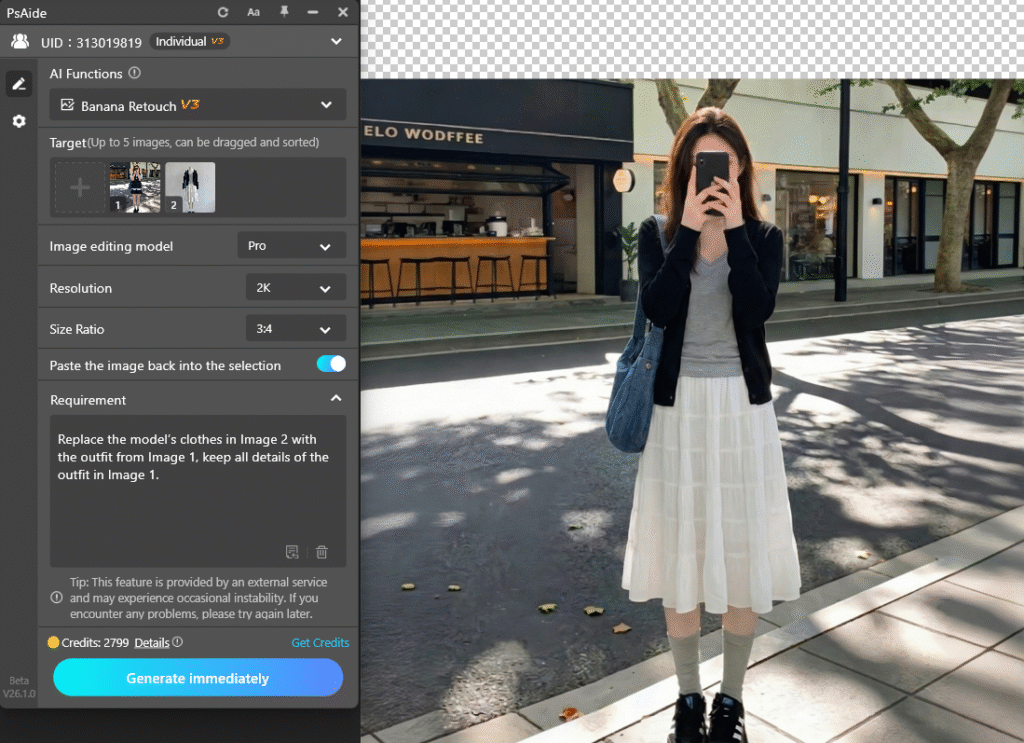Select the Edit pencil tool in left sidebar

coord(18,83)
